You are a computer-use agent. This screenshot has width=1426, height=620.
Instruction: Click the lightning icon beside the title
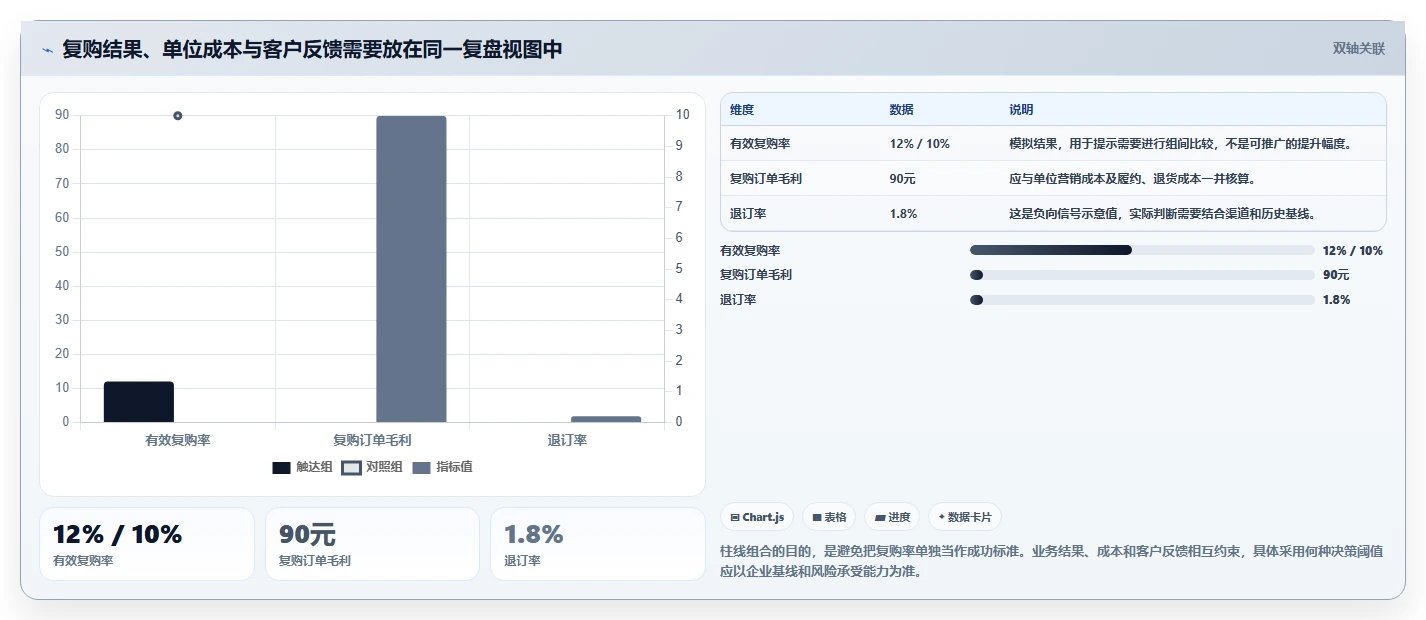click(48, 50)
